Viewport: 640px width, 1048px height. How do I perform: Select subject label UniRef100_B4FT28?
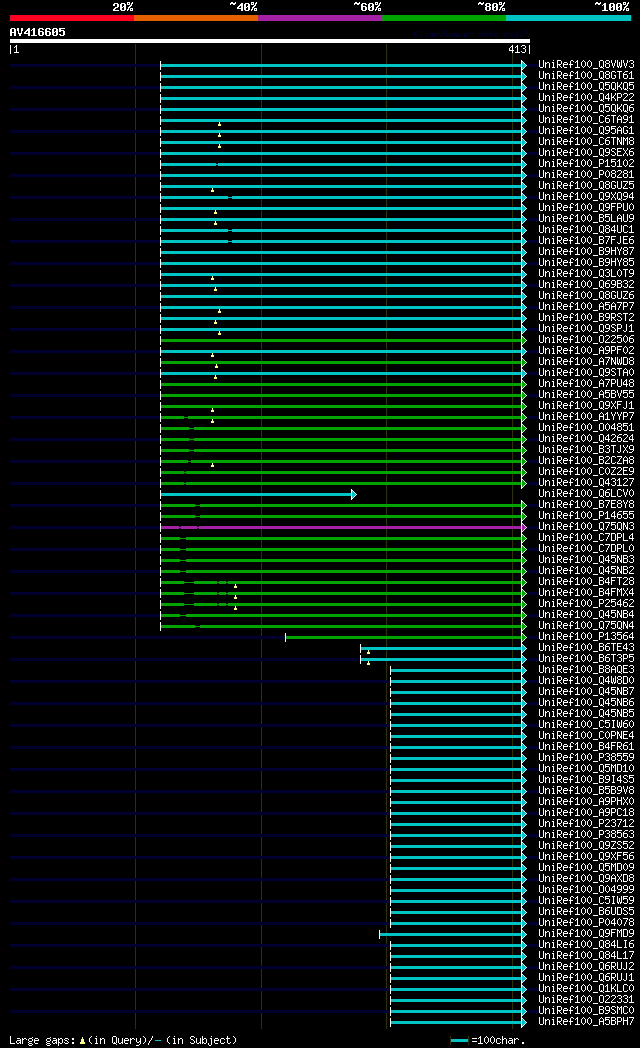[x=586, y=581]
